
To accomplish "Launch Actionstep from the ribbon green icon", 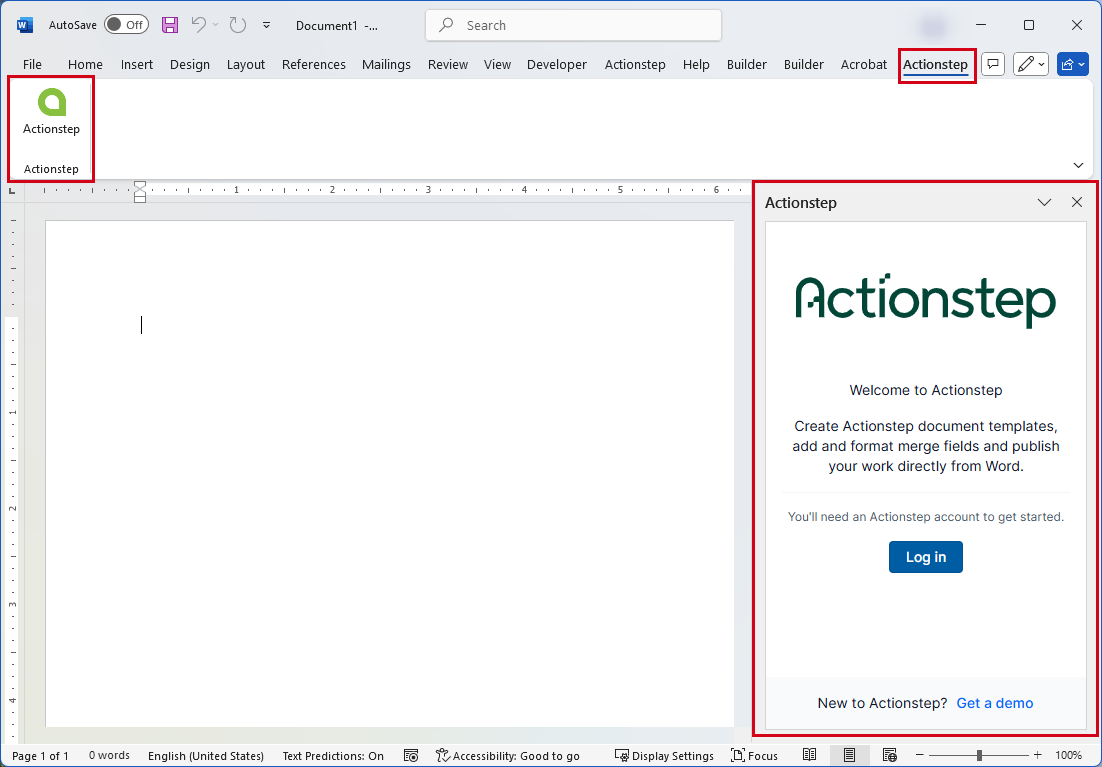I will click(51, 112).
